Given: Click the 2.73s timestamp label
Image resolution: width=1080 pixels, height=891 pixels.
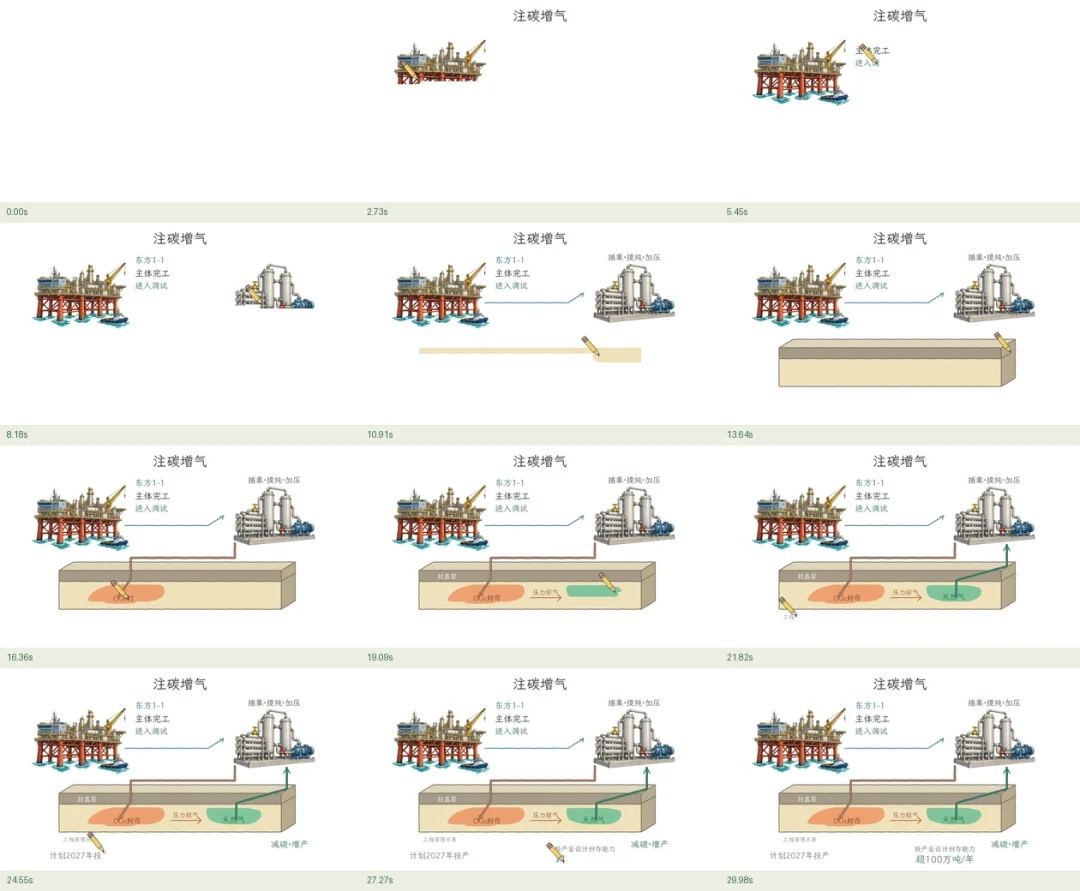Looking at the screenshot, I should [377, 212].
